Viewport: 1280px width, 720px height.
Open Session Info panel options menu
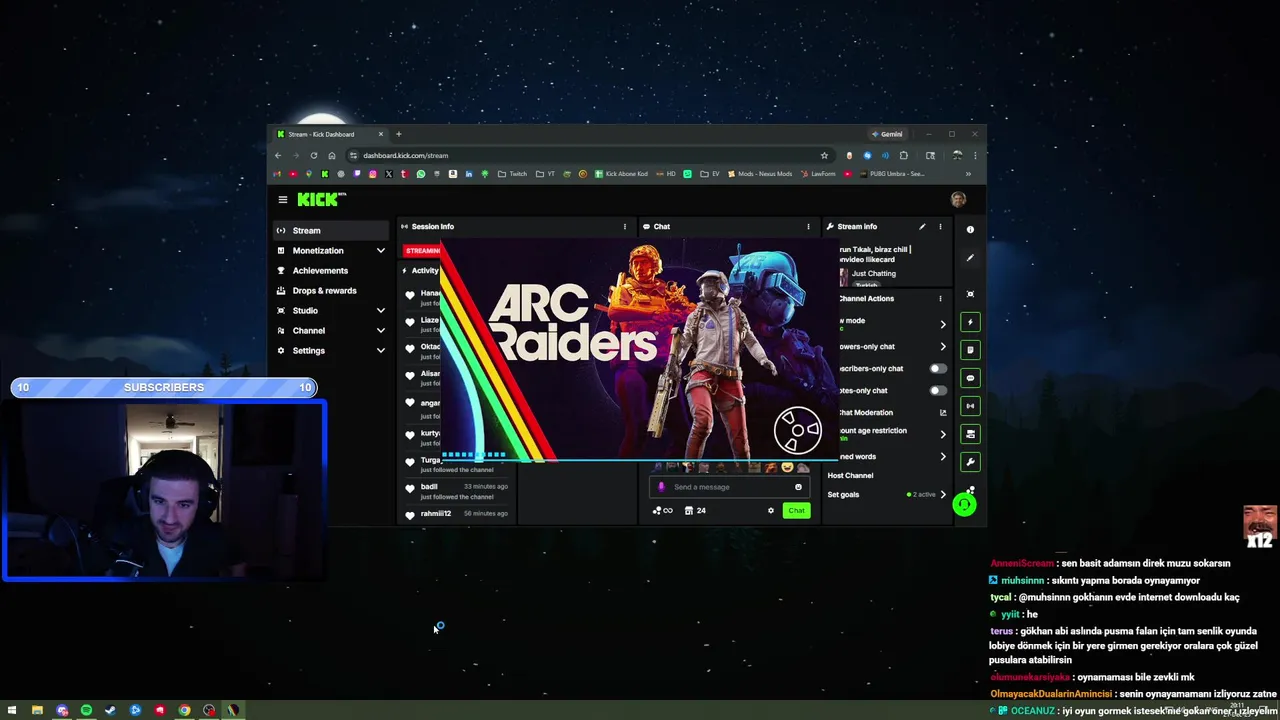(x=625, y=227)
